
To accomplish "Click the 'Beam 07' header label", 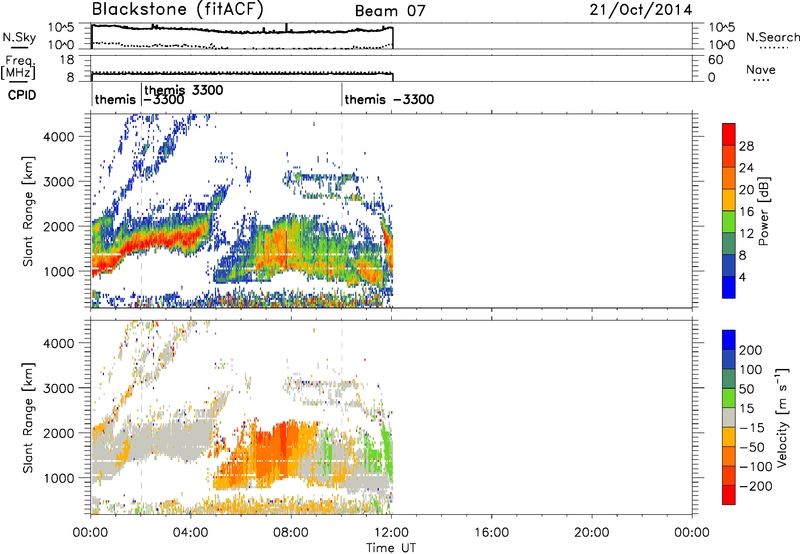I will pyautogui.click(x=390, y=11).
